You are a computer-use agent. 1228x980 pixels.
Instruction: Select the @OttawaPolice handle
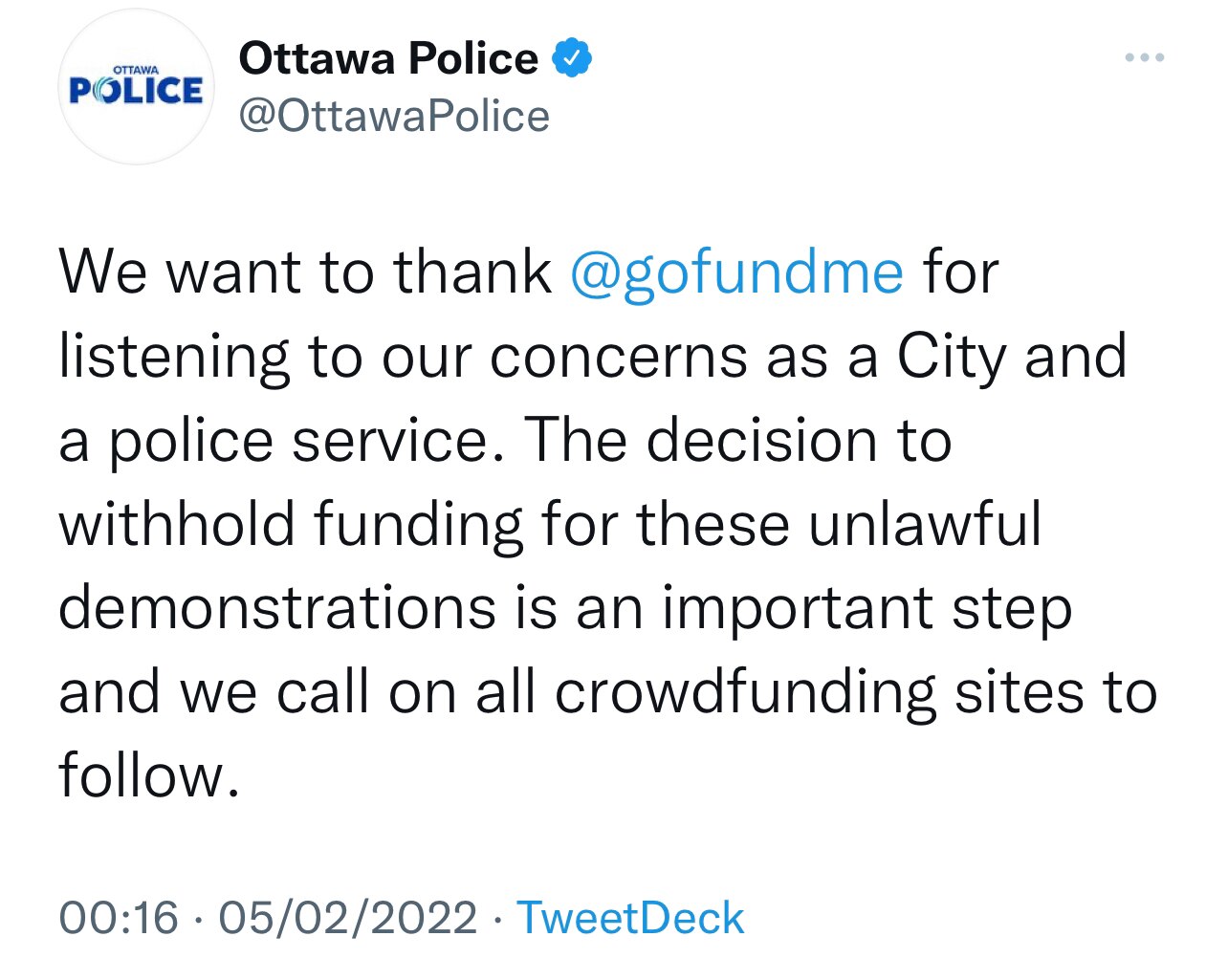(394, 115)
